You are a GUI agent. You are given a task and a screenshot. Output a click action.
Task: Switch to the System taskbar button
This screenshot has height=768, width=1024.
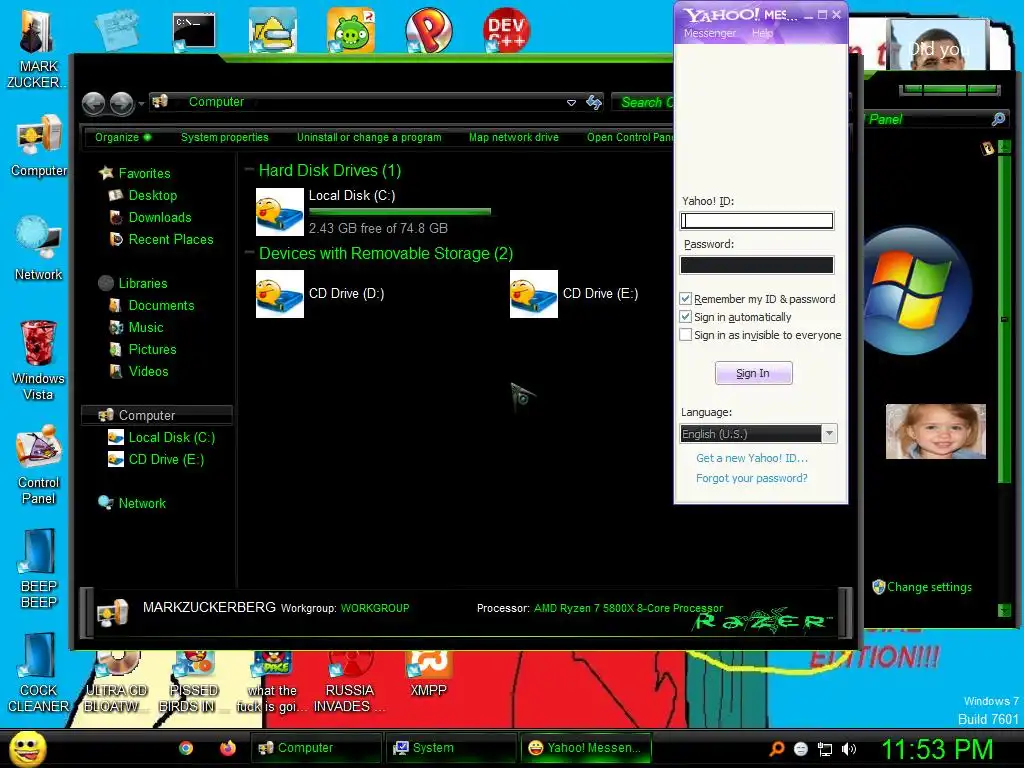[451, 748]
